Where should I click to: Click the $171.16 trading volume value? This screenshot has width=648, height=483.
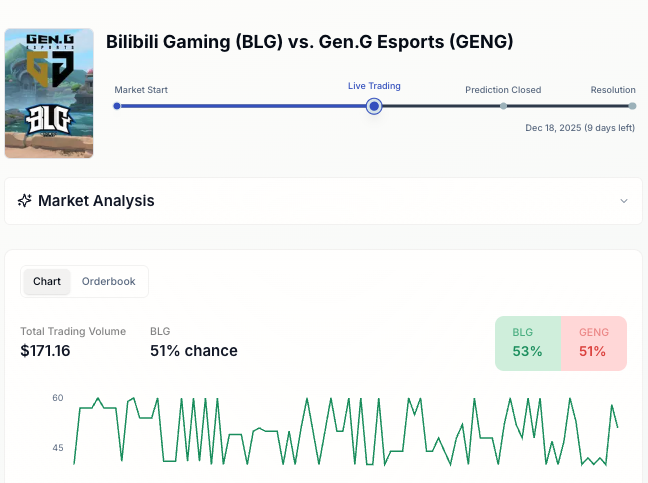point(45,351)
